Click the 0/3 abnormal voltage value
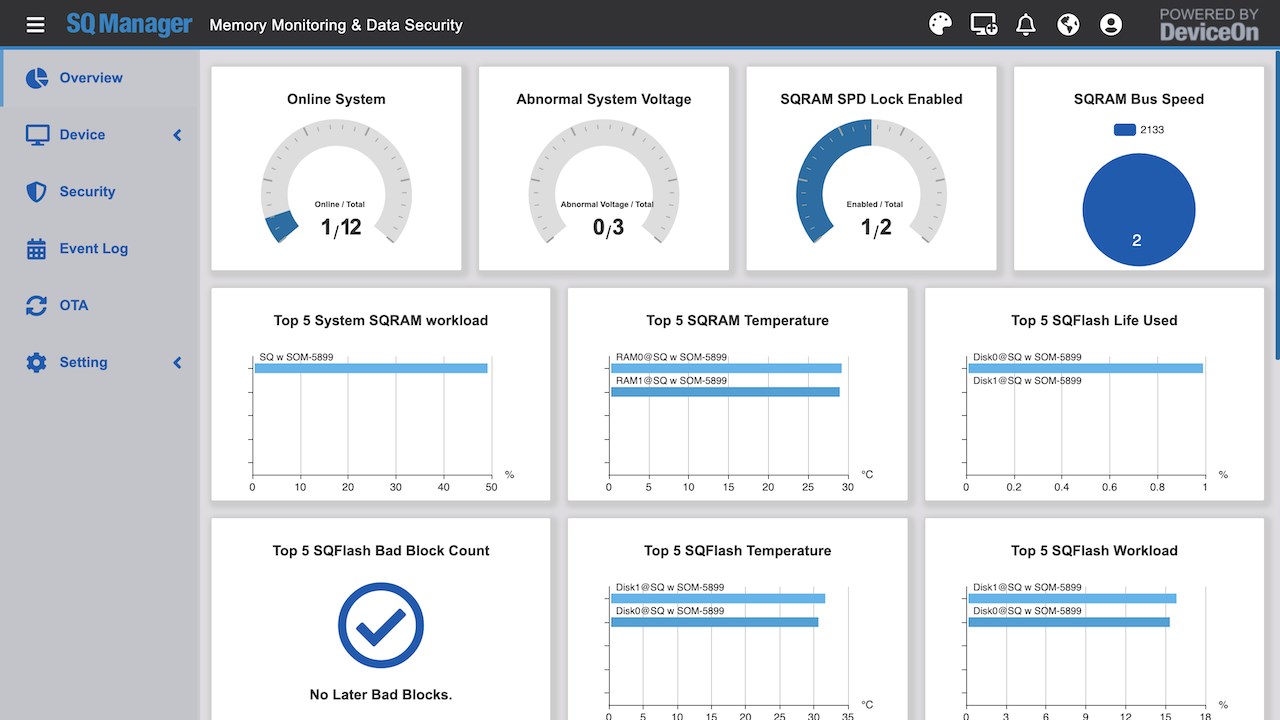This screenshot has width=1280, height=720. pyautogui.click(x=608, y=228)
